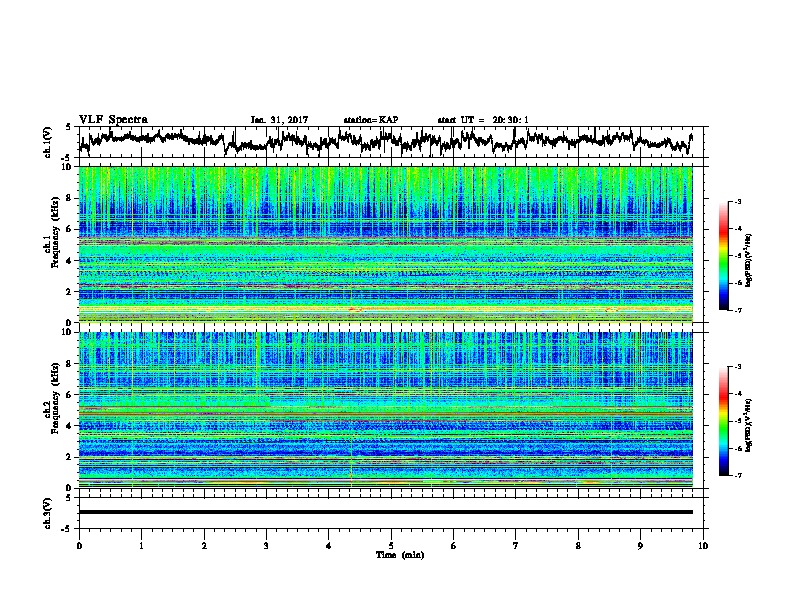Image resolution: width=792 pixels, height=612 pixels.
Task: Click the "-3" label on ch.1 color bar
Action: click(x=737, y=201)
